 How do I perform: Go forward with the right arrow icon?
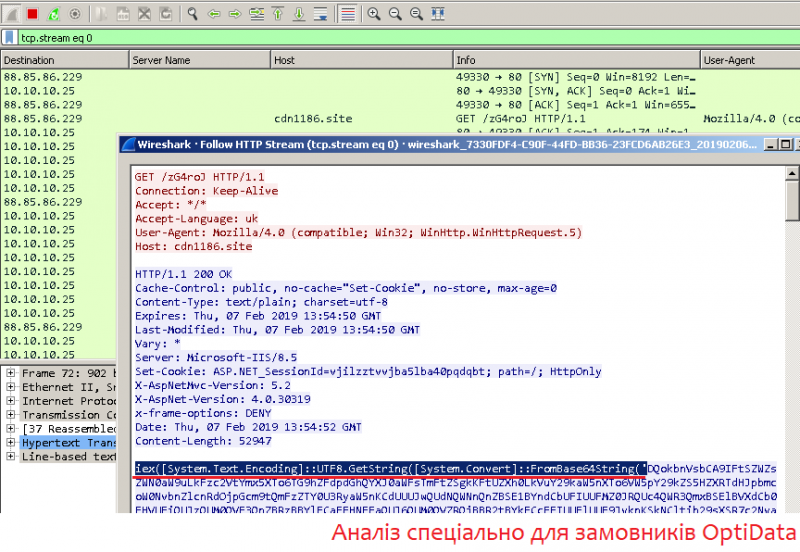[x=235, y=14]
